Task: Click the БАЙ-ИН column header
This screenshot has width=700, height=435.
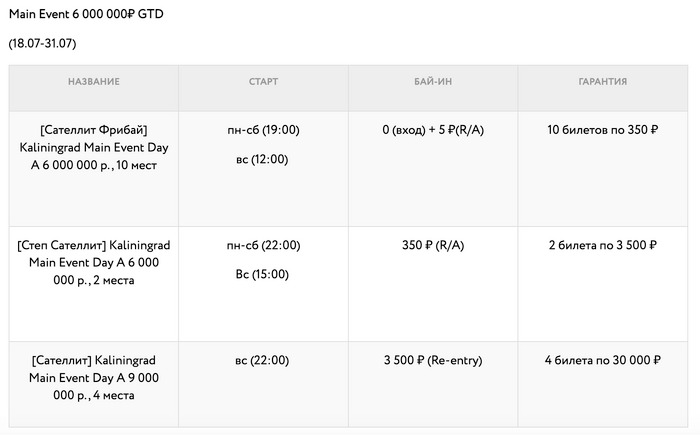Action: tap(432, 82)
